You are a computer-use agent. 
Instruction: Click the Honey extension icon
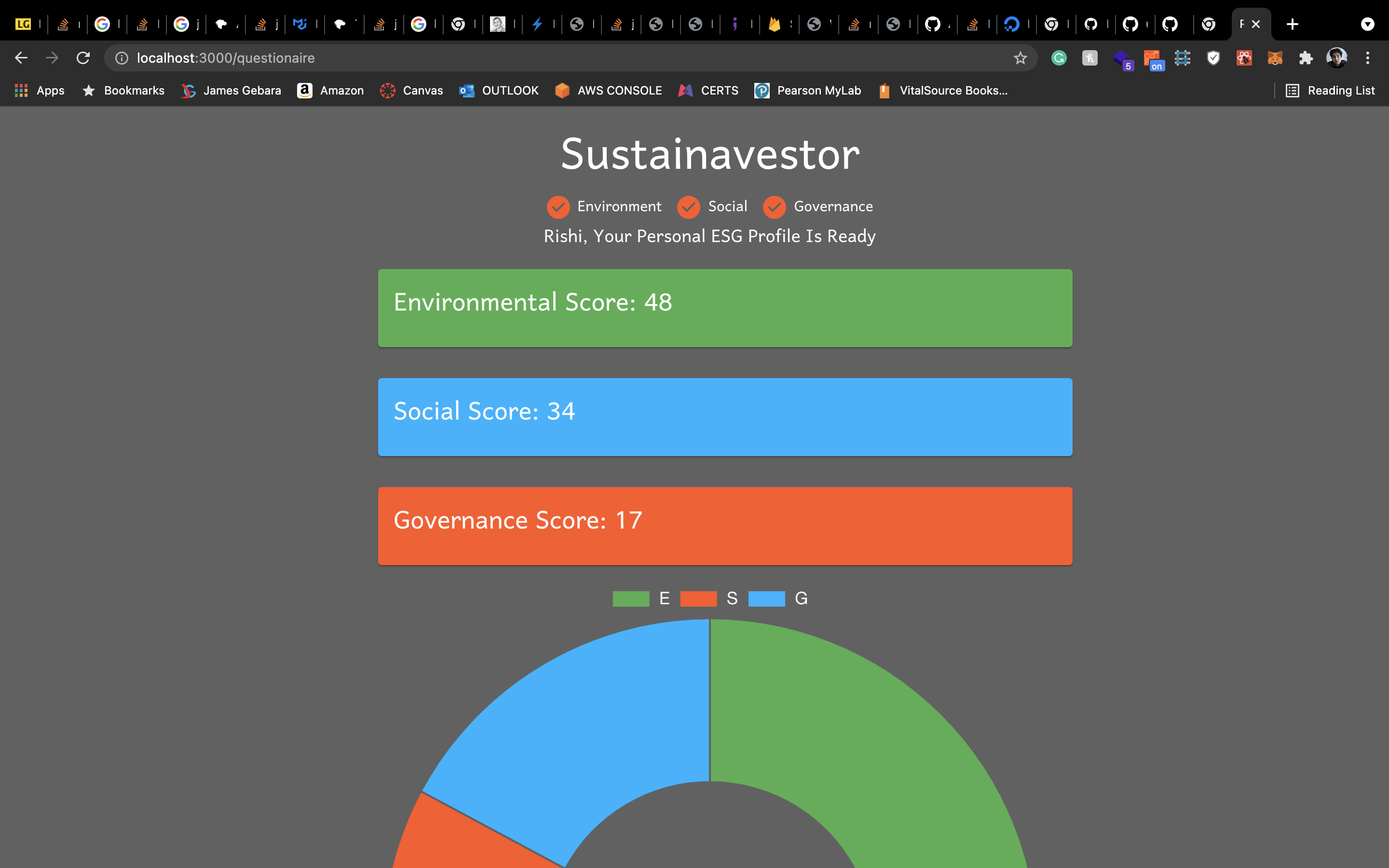pos(1090,58)
